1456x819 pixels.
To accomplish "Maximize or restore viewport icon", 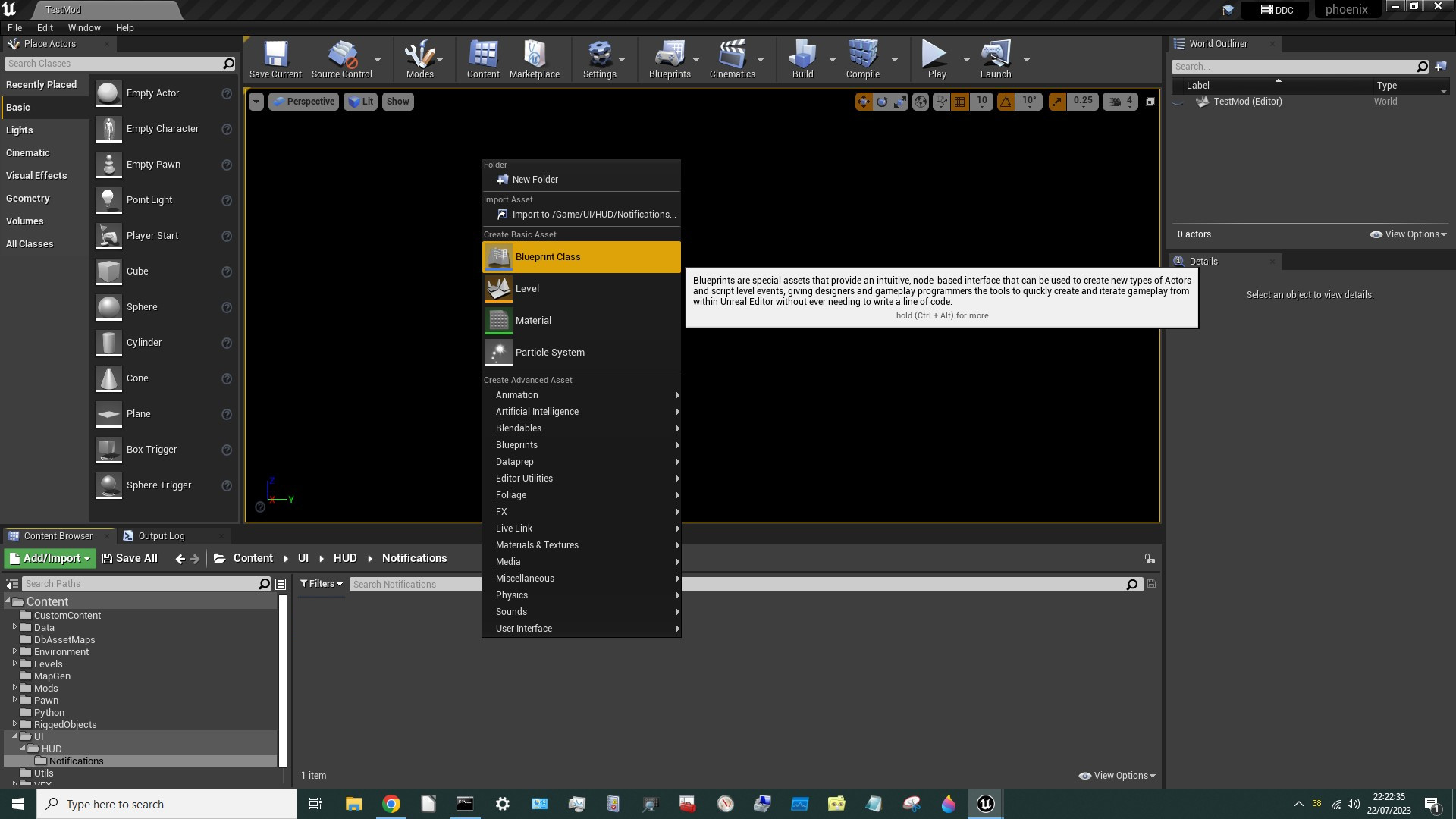I will coord(1150,102).
